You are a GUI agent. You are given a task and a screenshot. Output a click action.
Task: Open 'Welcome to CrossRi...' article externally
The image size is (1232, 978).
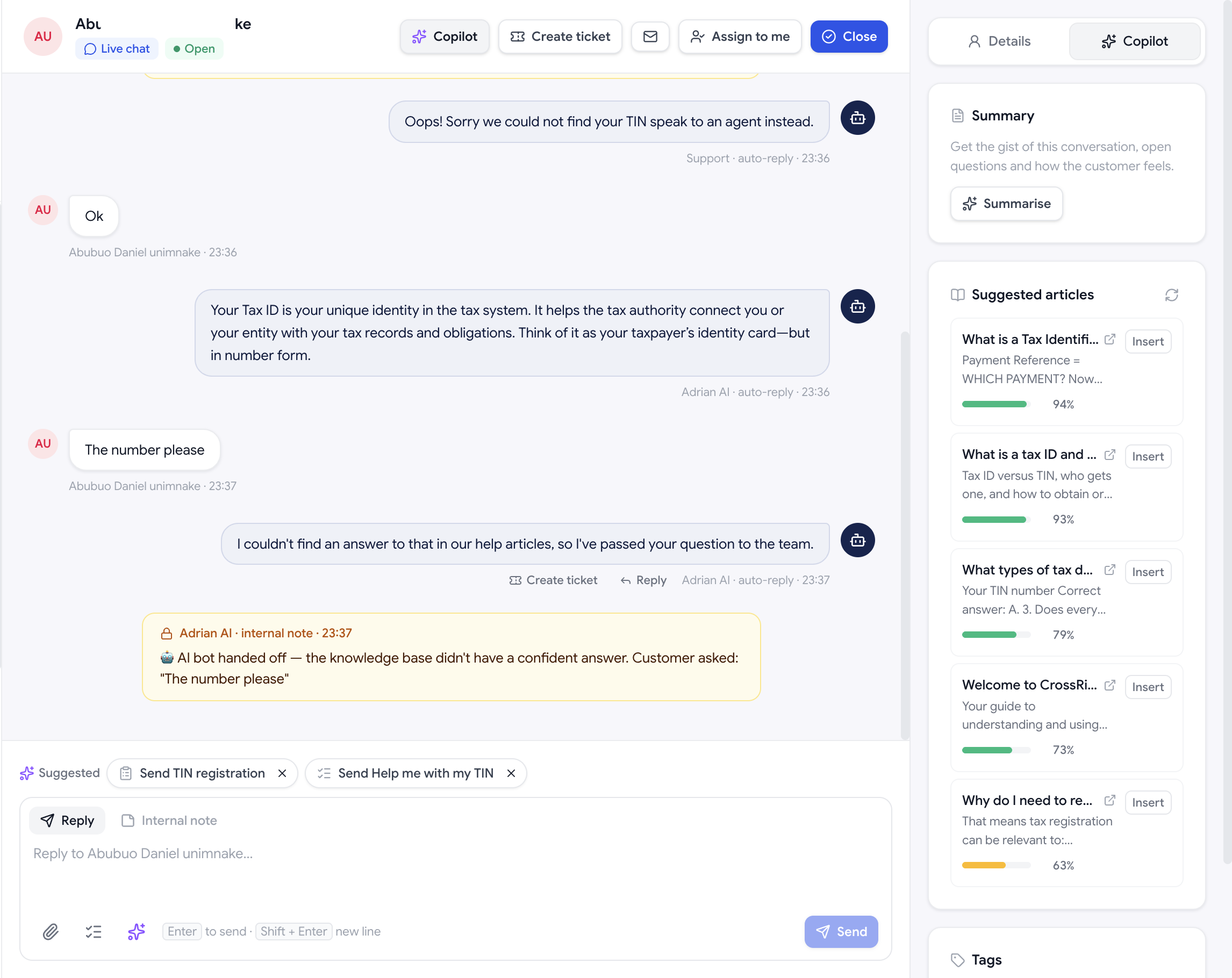(x=1110, y=685)
